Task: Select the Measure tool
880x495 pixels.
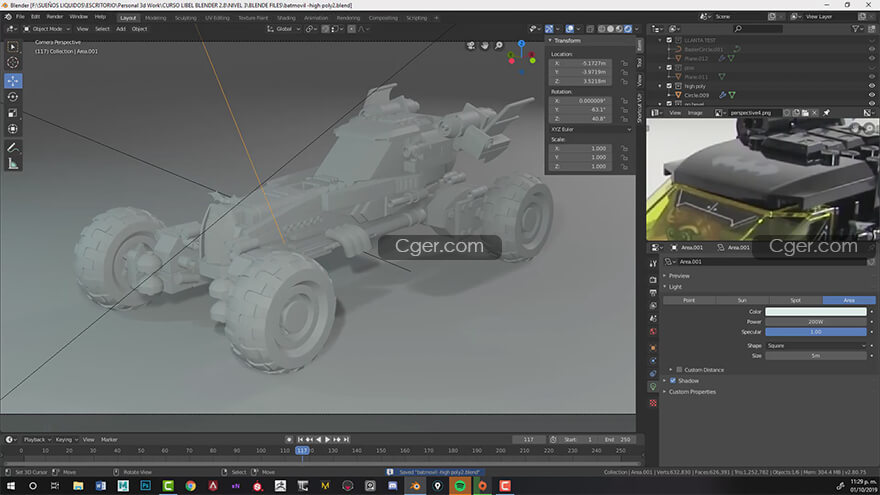Action: tap(13, 164)
